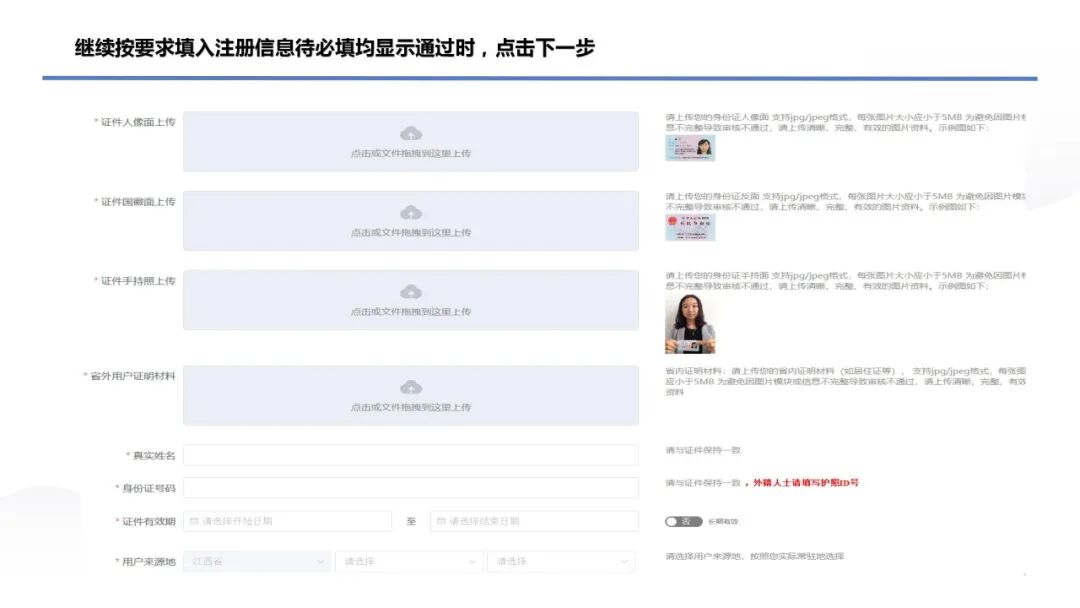
Task: Click calendar icon in end date field
Action: [x=442, y=521]
